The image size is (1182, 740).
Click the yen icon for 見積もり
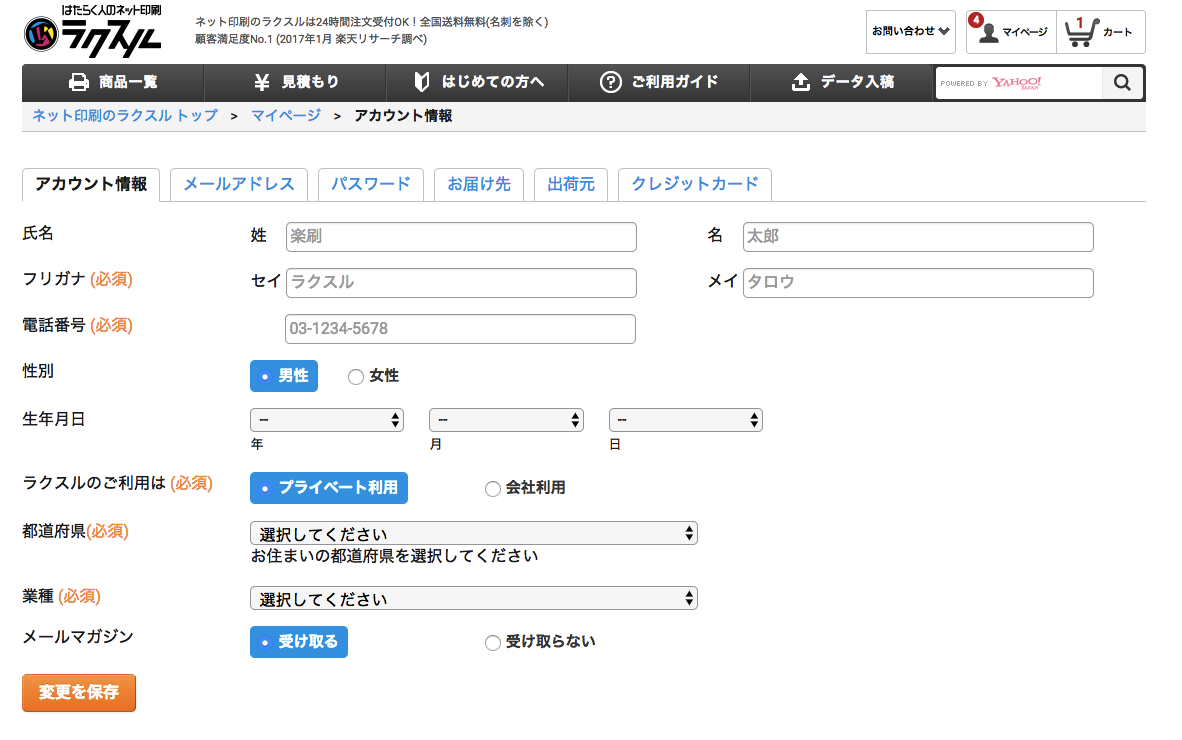click(x=262, y=82)
